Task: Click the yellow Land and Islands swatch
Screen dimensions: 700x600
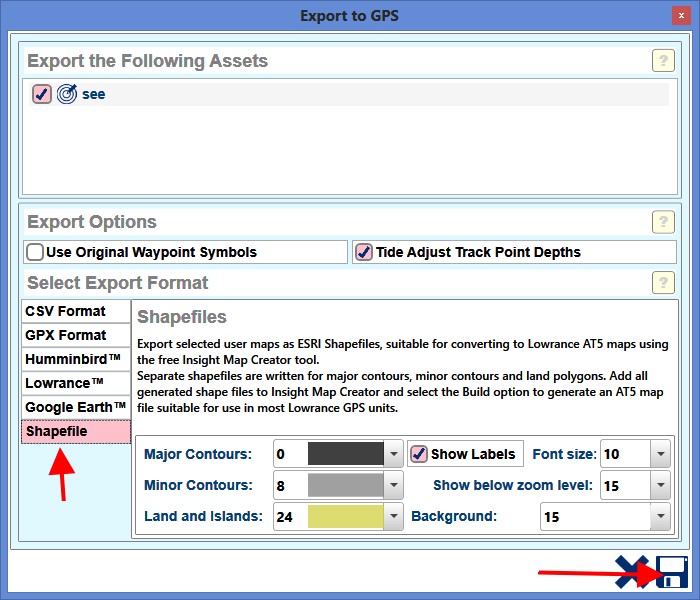Action: tap(346, 517)
